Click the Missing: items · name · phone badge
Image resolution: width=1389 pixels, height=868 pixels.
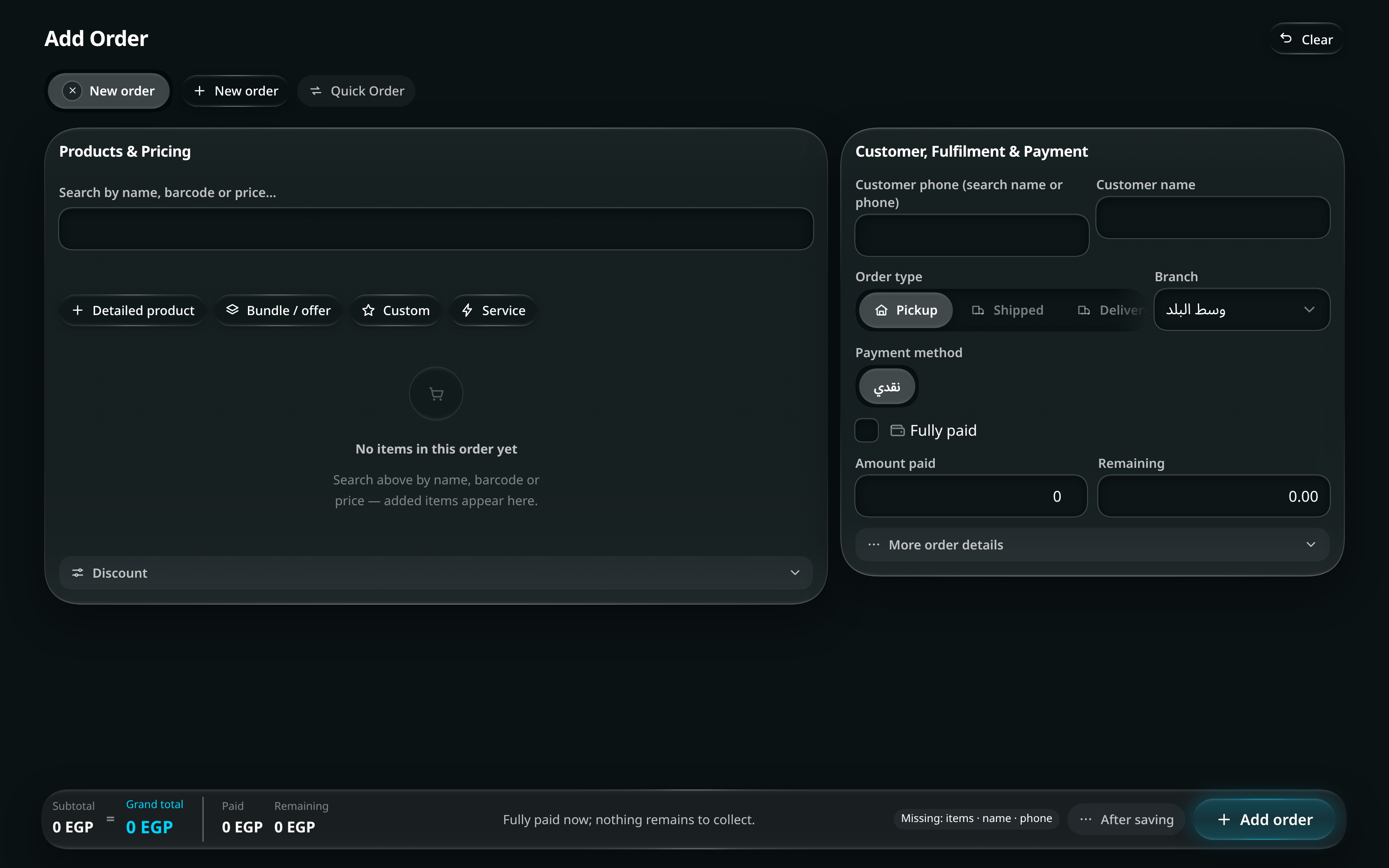pos(976,819)
